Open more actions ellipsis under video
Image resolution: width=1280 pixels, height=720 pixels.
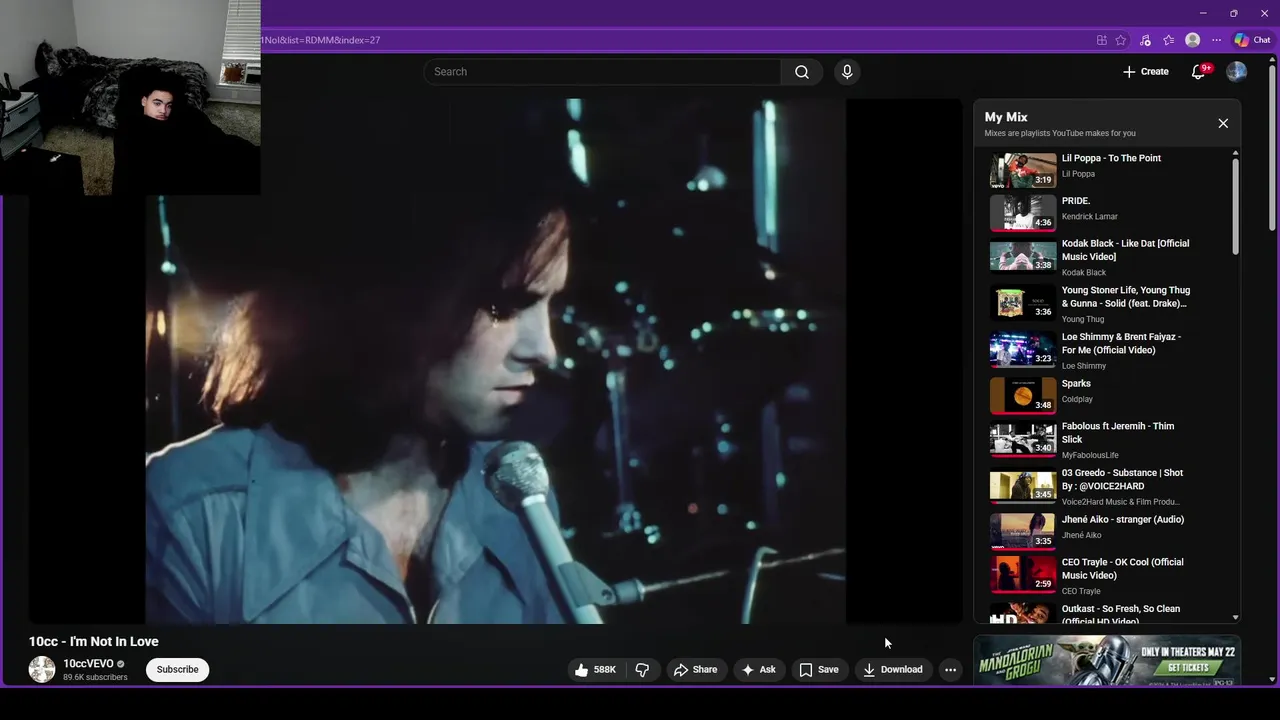951,670
